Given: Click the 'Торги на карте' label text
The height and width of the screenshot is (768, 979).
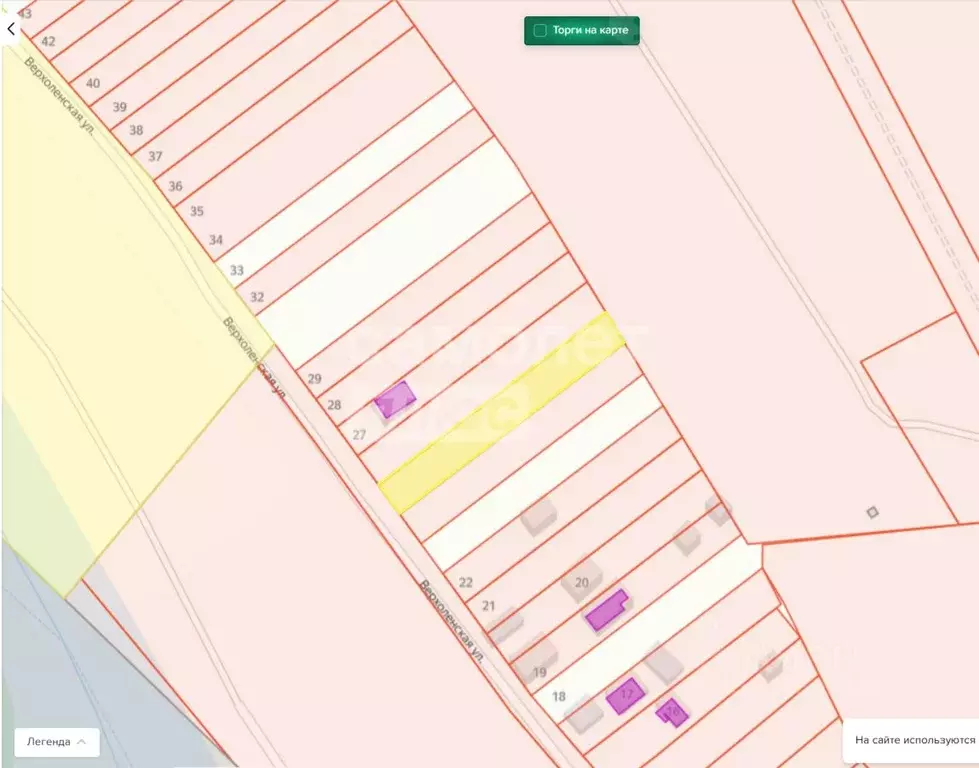Looking at the screenshot, I should click(x=590, y=30).
